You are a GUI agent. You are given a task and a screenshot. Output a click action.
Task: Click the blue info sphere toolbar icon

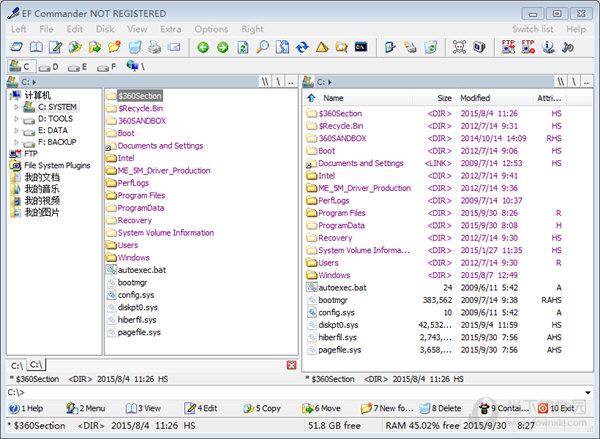(548, 47)
